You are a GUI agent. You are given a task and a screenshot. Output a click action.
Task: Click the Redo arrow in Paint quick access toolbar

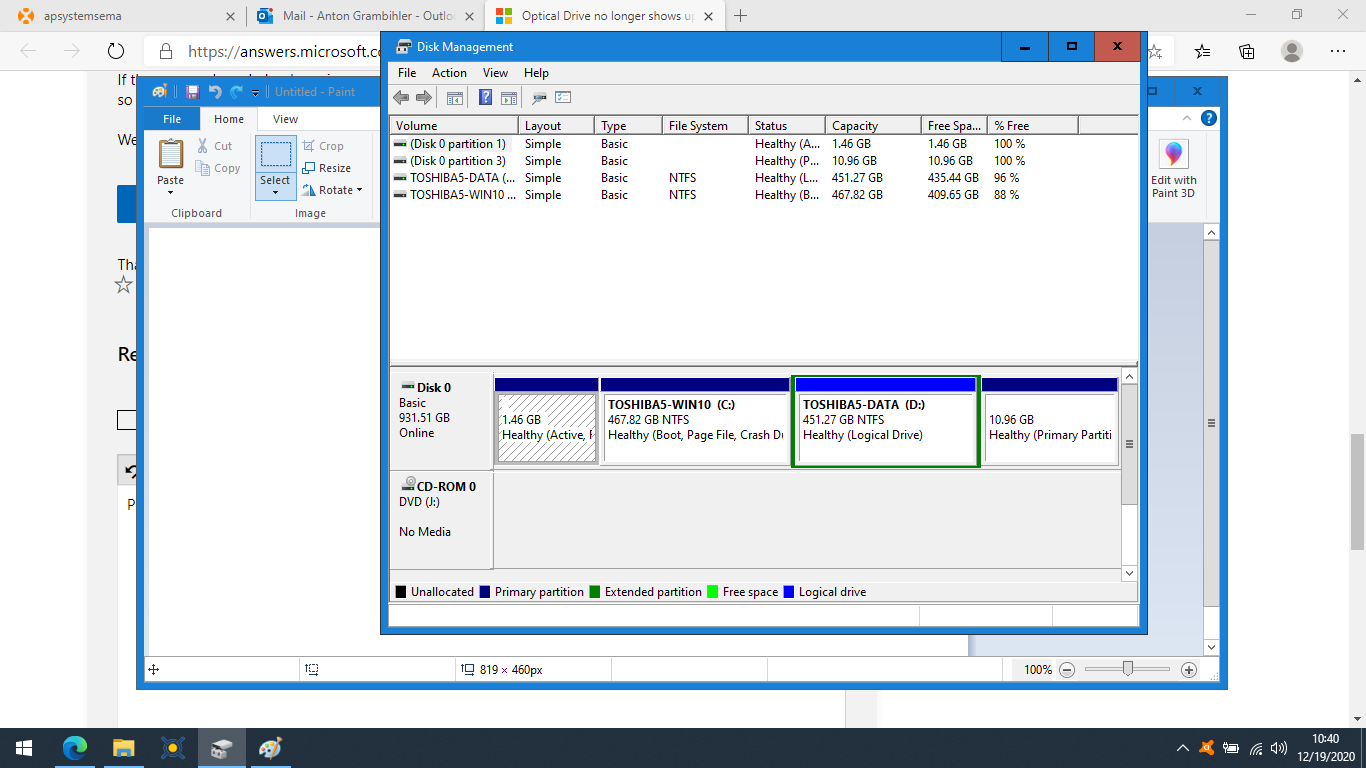236,92
